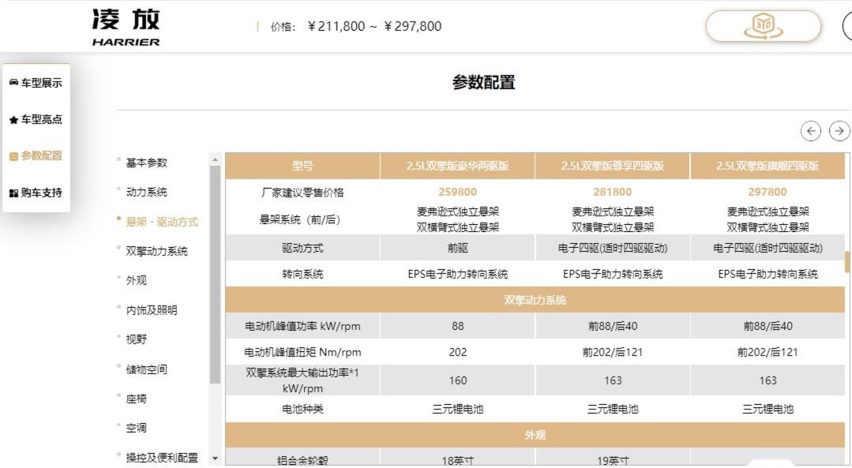Click the previous arrow circle button
The height and width of the screenshot is (468, 852).
tap(811, 131)
